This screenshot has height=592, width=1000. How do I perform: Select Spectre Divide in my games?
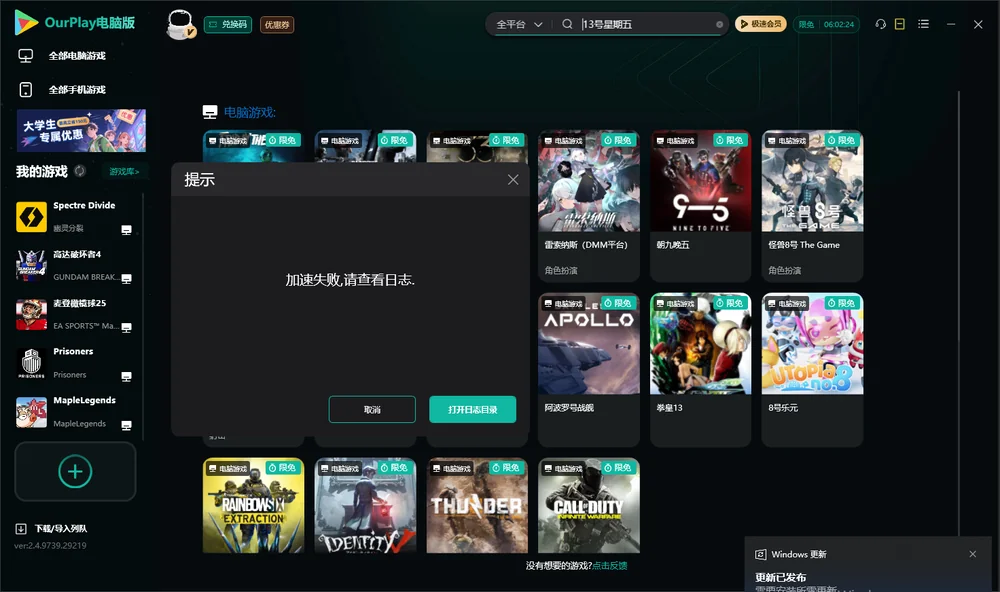[77, 217]
